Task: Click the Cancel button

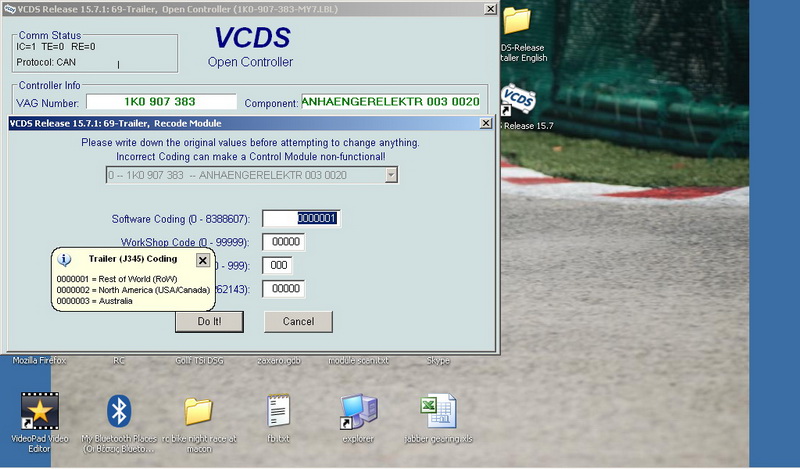Action: click(x=298, y=322)
